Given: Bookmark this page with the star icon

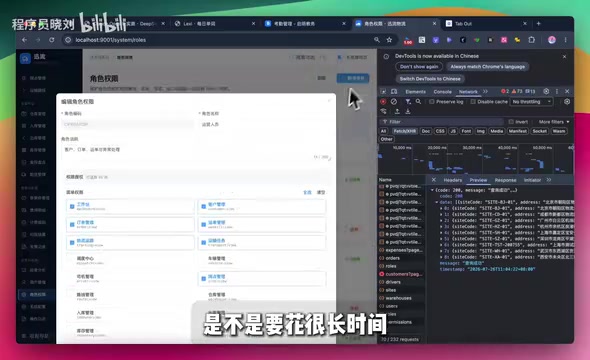Looking at the screenshot, I should (x=389, y=40).
